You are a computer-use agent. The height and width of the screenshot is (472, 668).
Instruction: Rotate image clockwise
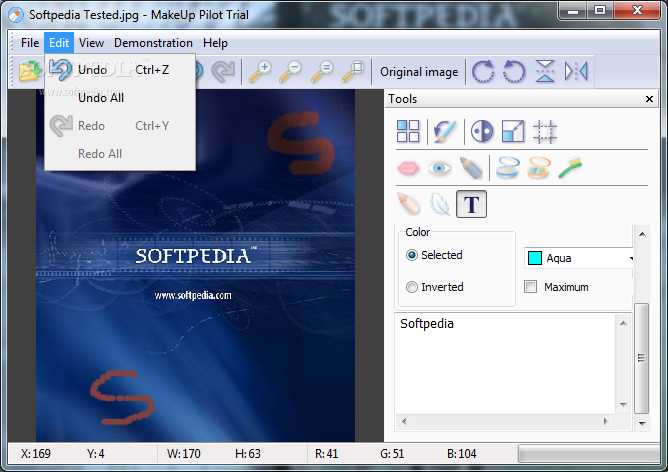[x=483, y=71]
